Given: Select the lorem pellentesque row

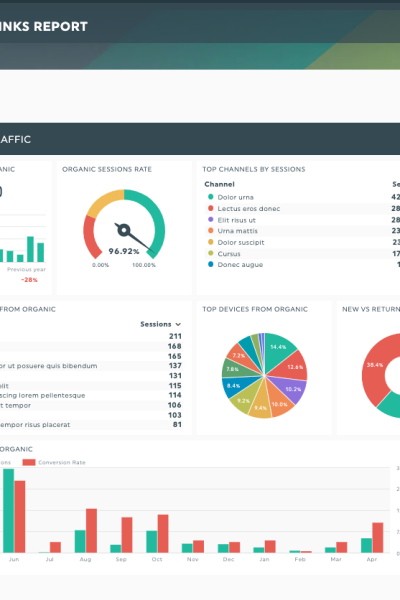Looking at the screenshot, I should point(91,395).
